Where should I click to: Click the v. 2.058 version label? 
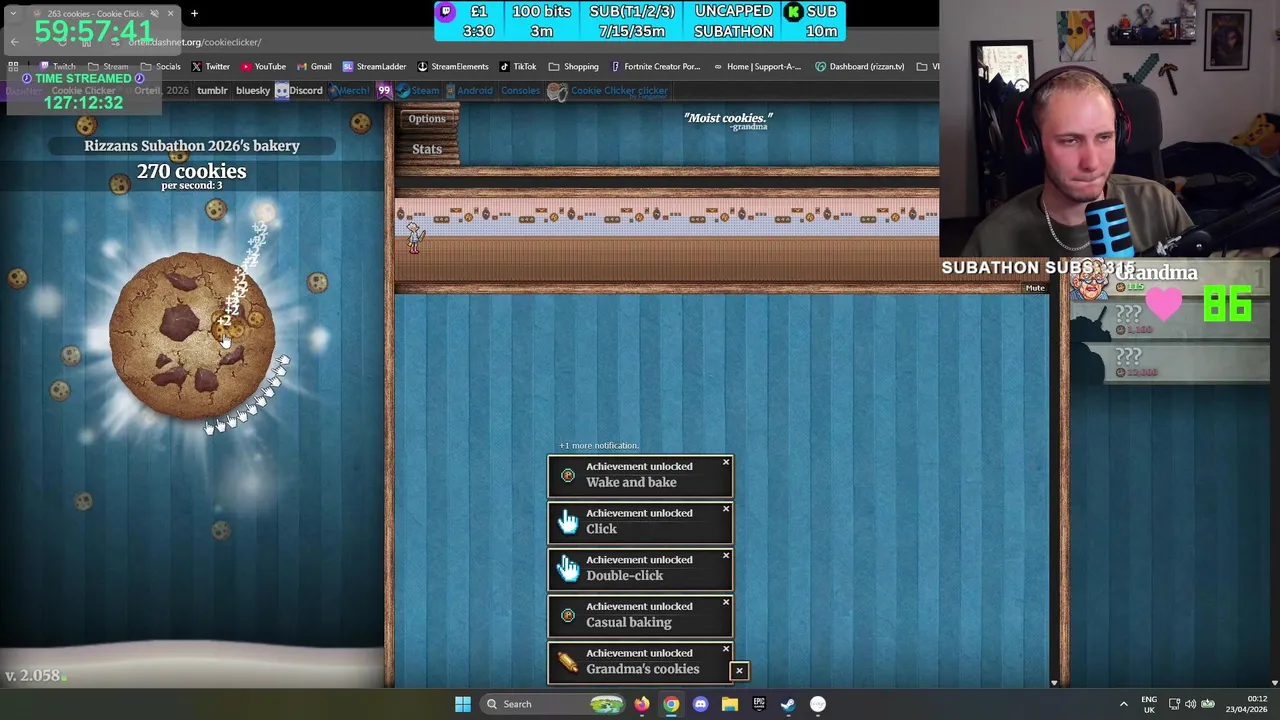[x=32, y=676]
